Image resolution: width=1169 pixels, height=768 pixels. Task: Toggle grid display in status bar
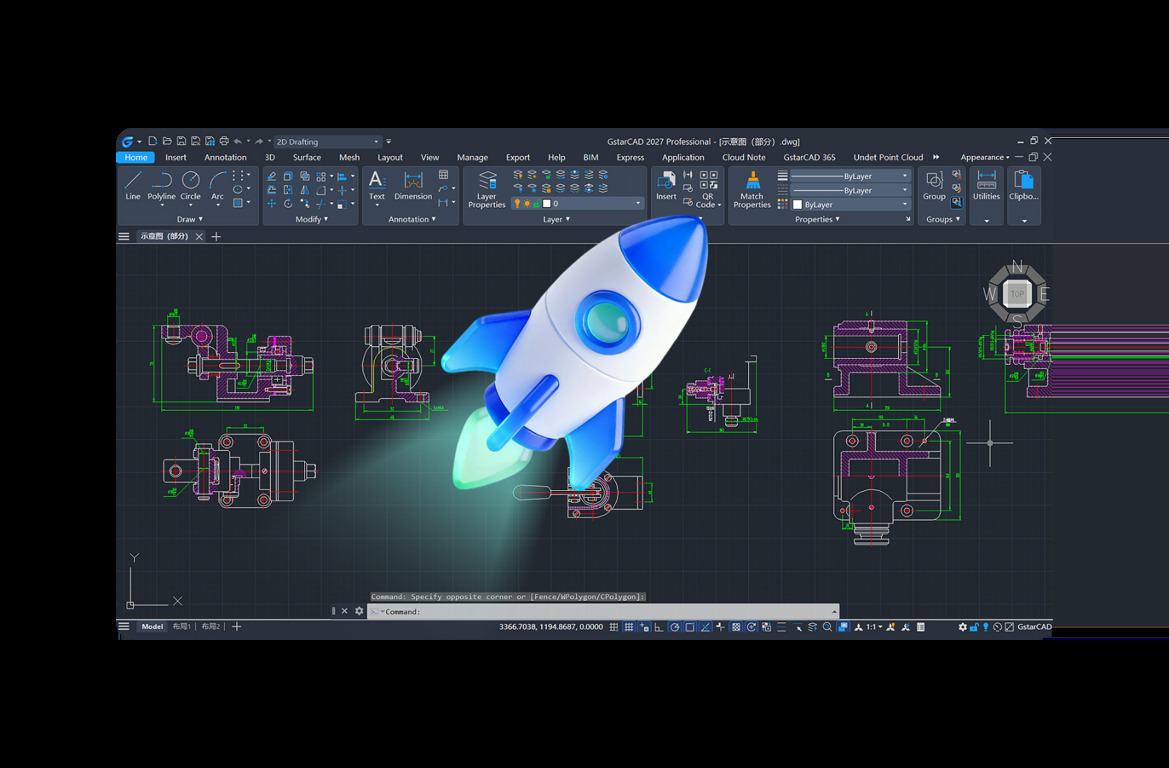[628, 627]
